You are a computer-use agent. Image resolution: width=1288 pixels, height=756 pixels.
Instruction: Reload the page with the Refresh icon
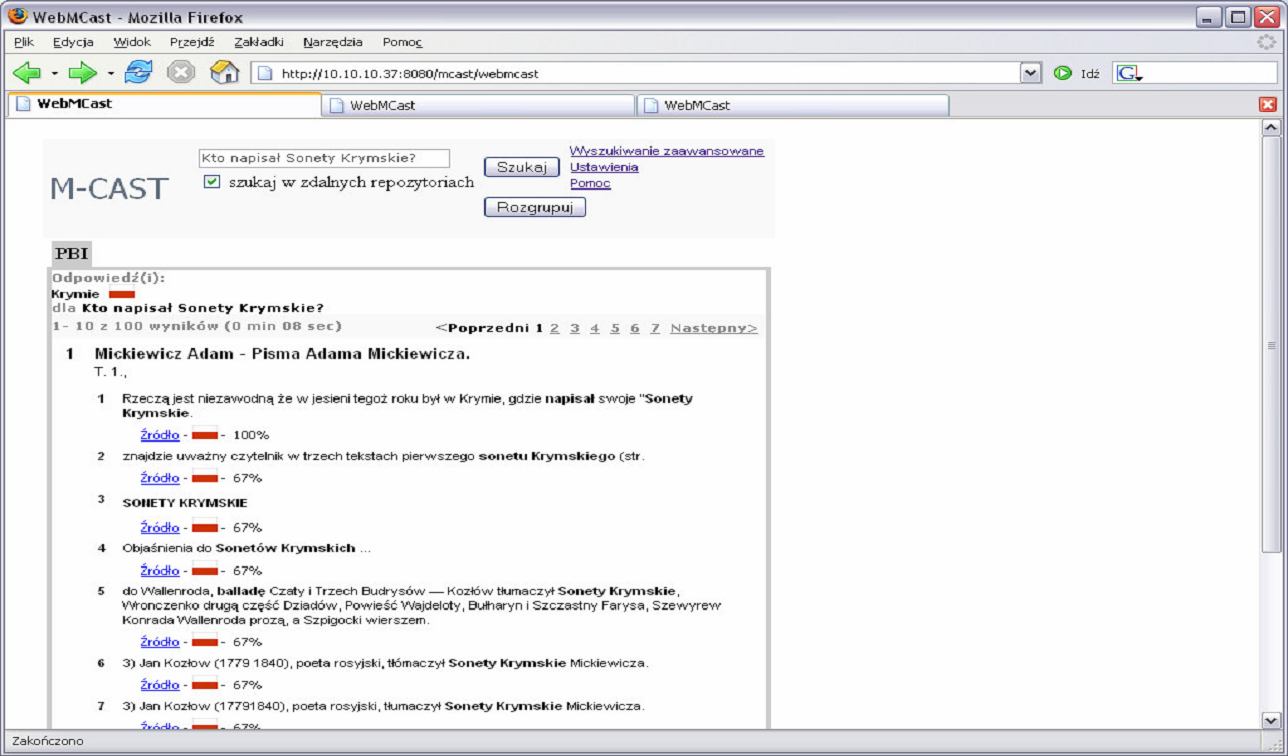pos(138,73)
